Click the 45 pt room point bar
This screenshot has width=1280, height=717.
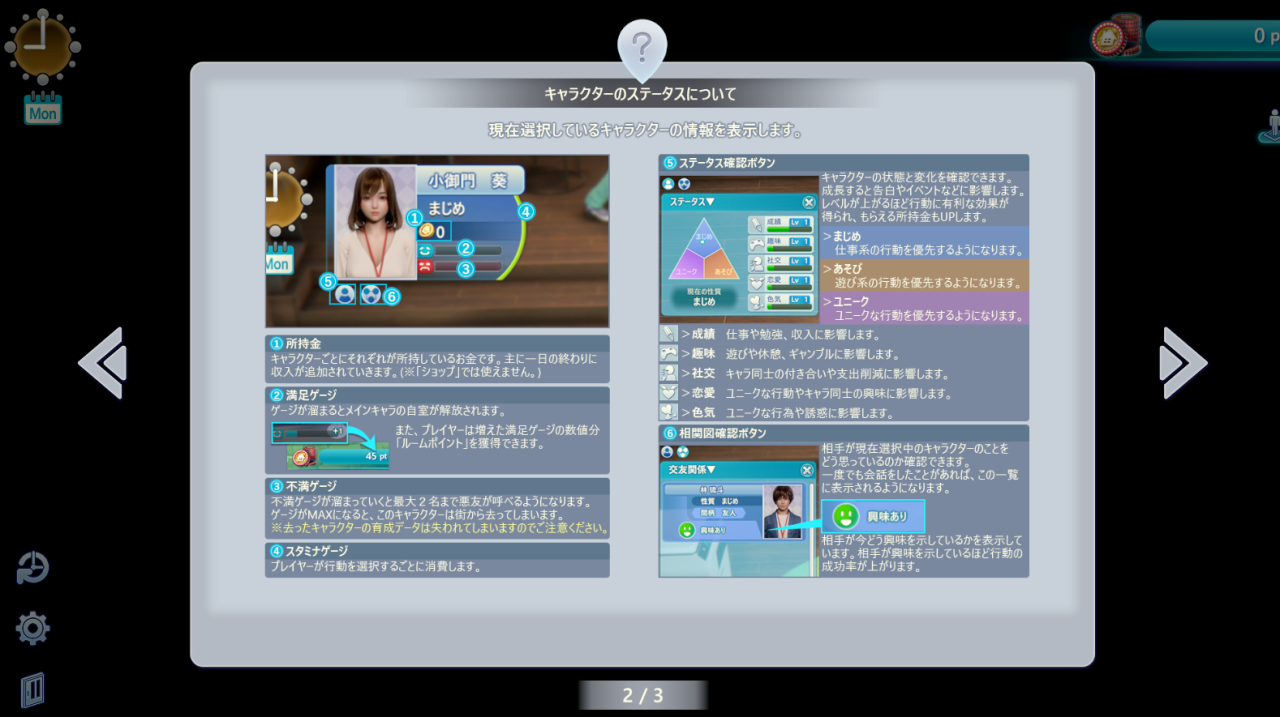click(x=353, y=457)
